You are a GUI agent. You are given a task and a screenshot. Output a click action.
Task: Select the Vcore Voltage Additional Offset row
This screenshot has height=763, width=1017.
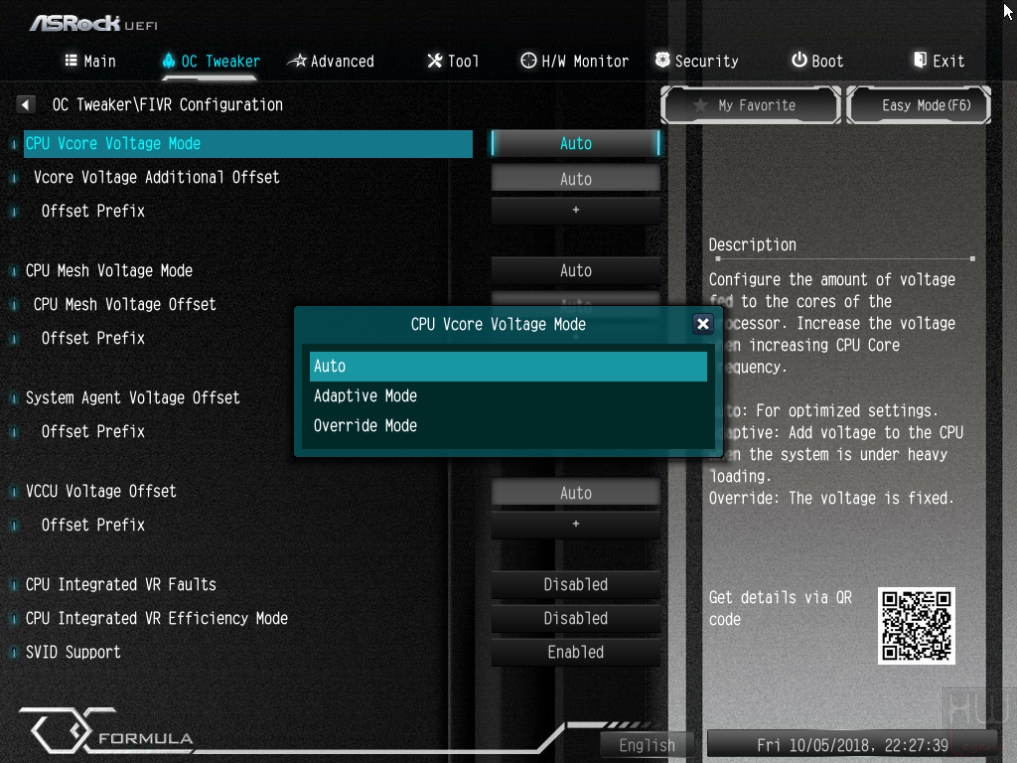248,177
